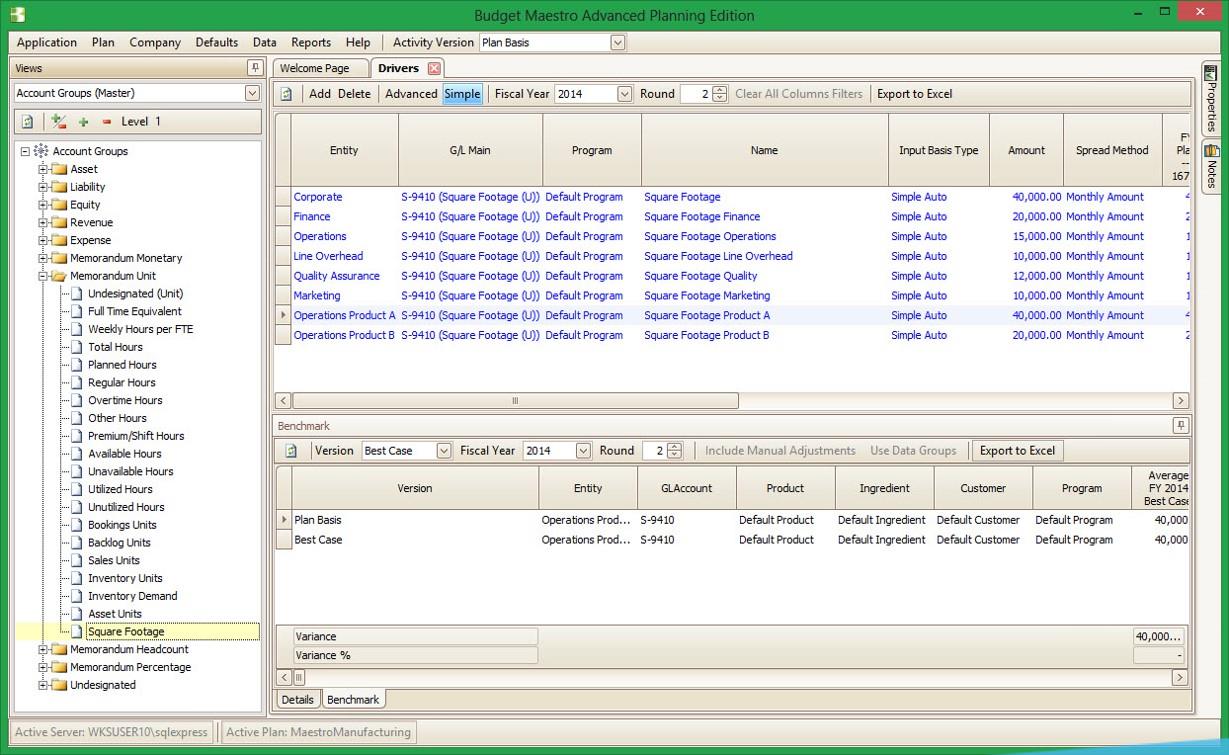The width and height of the screenshot is (1229, 755).
Task: Open the Benchmark Version dropdown
Action: pos(444,451)
